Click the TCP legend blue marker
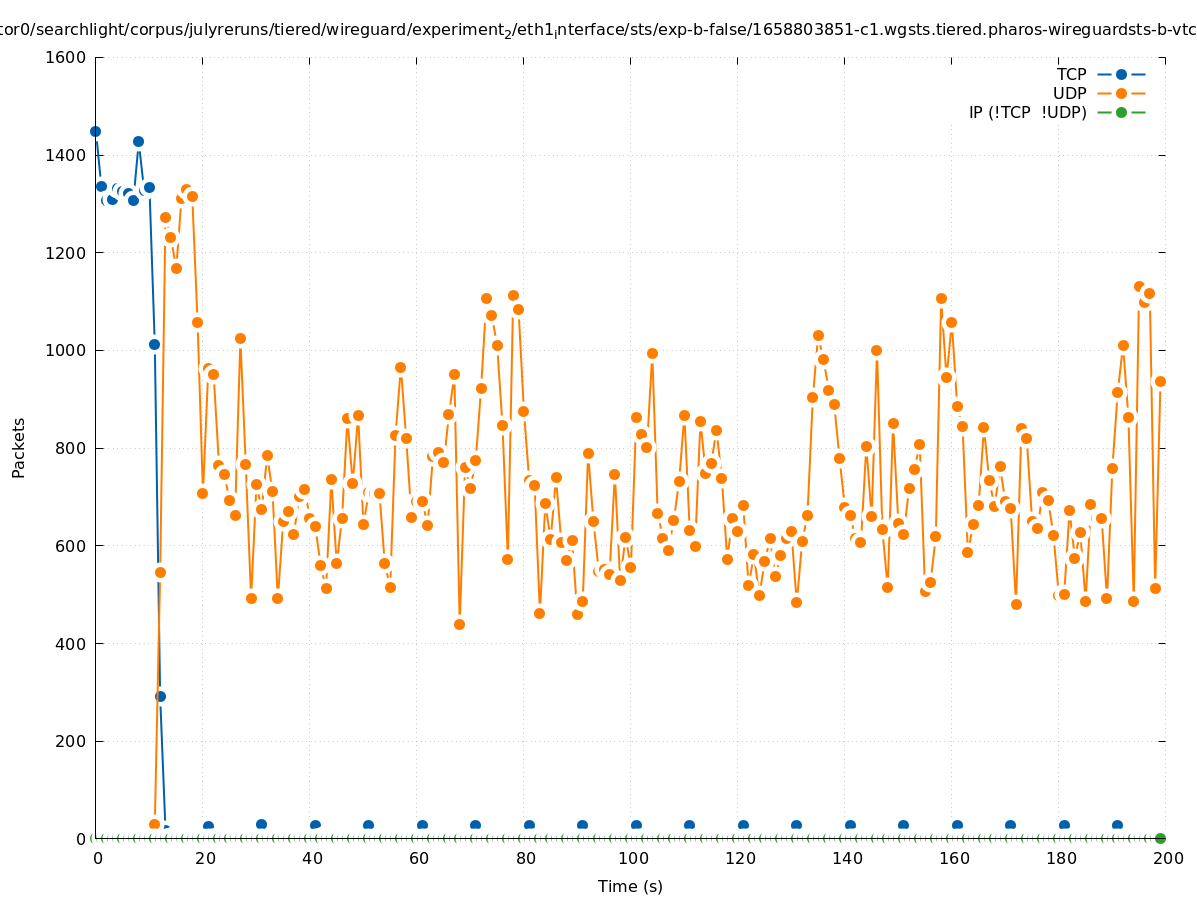 1121,74
